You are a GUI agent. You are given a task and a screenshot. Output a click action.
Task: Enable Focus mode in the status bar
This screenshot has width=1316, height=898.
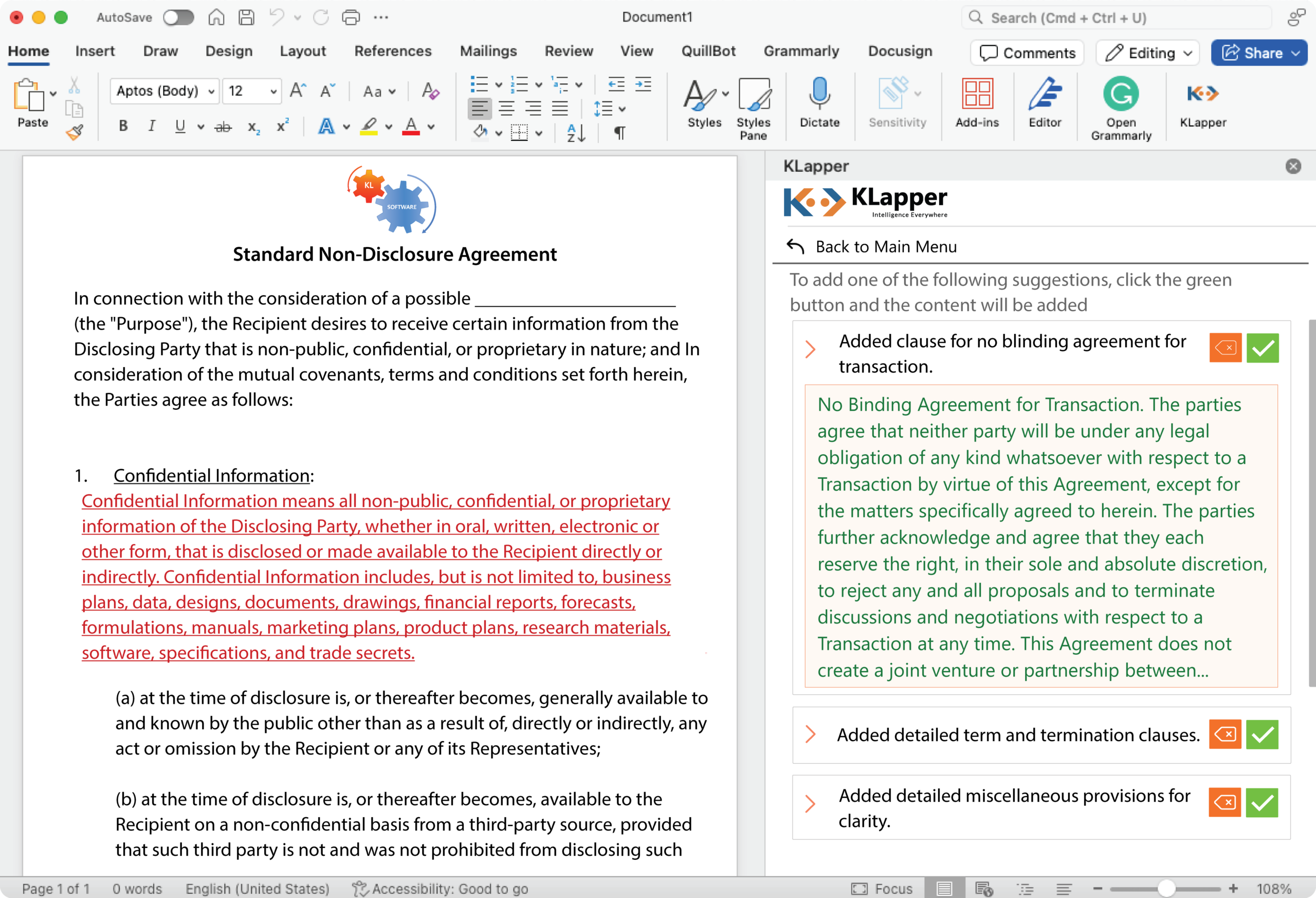(881, 888)
